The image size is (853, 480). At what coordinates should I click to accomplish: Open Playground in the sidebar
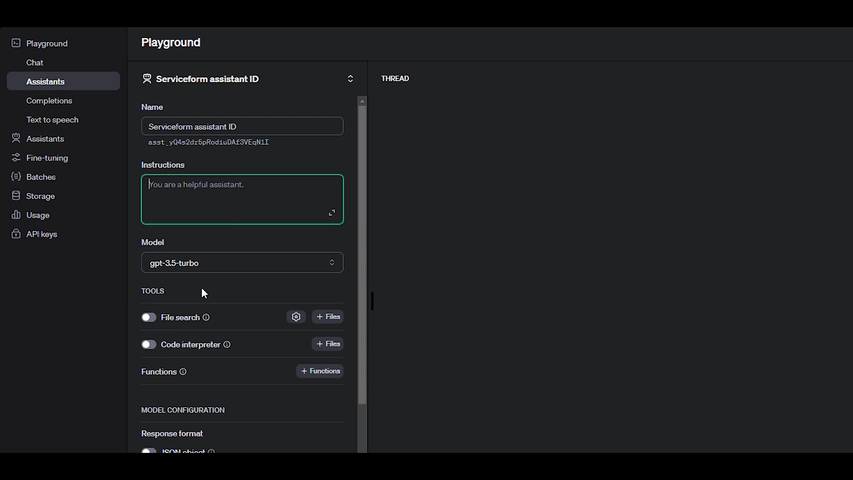[47, 43]
